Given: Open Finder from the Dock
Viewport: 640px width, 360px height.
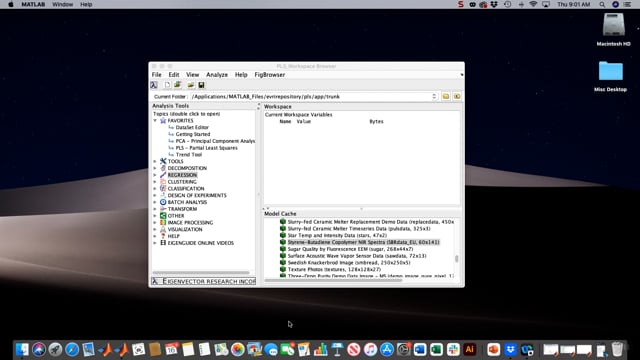Looking at the screenshot, I should [22, 349].
